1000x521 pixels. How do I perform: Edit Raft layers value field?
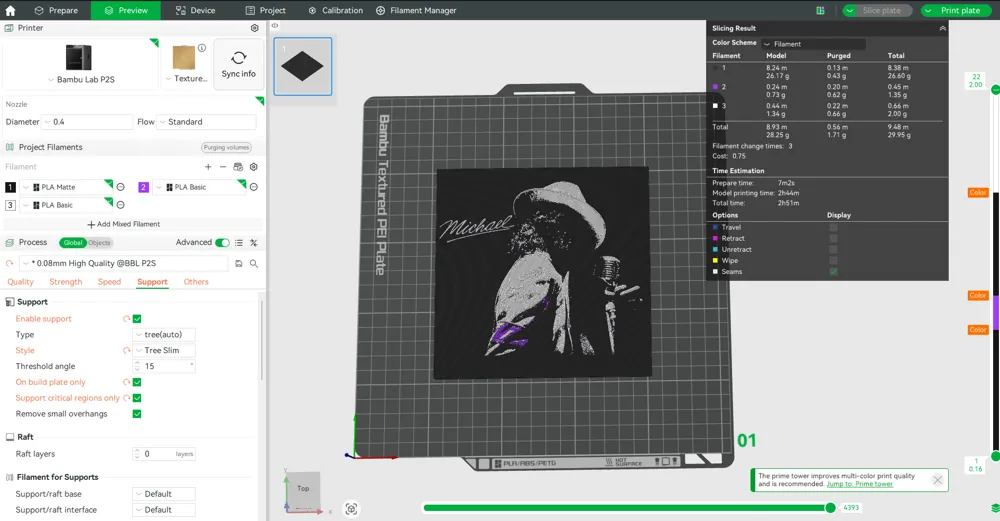(x=164, y=454)
